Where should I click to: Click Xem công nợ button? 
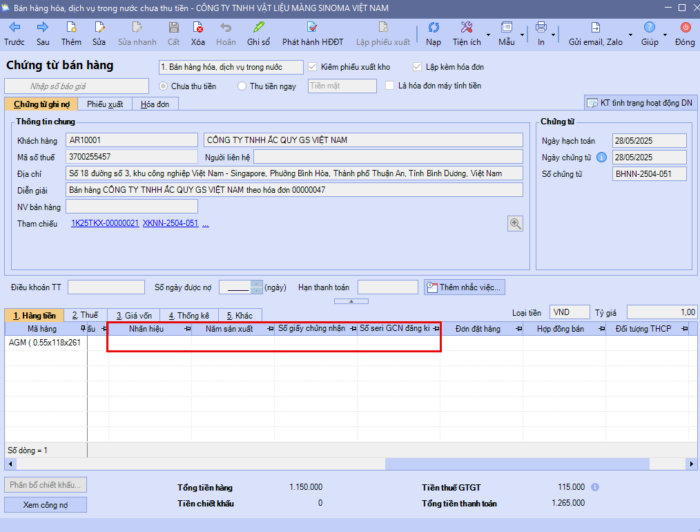(46, 505)
